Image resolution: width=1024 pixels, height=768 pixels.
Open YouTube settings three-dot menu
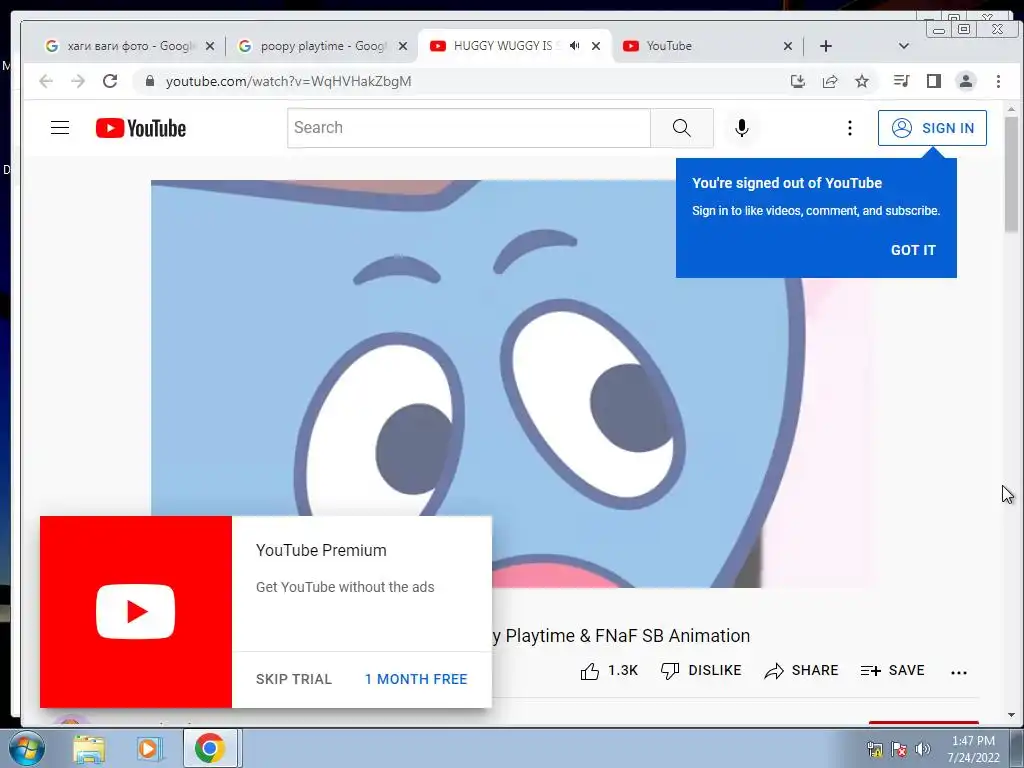click(x=850, y=128)
